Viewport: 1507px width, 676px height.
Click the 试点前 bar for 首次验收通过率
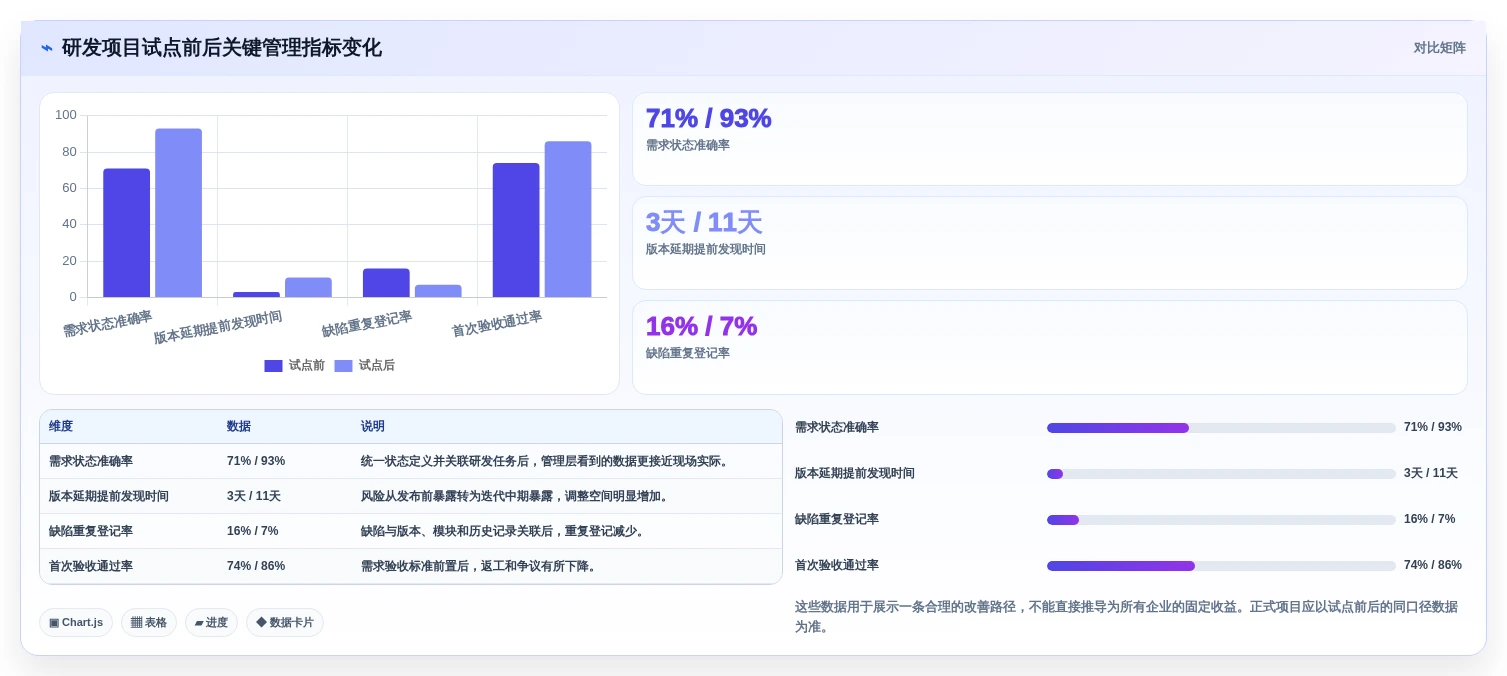click(516, 230)
